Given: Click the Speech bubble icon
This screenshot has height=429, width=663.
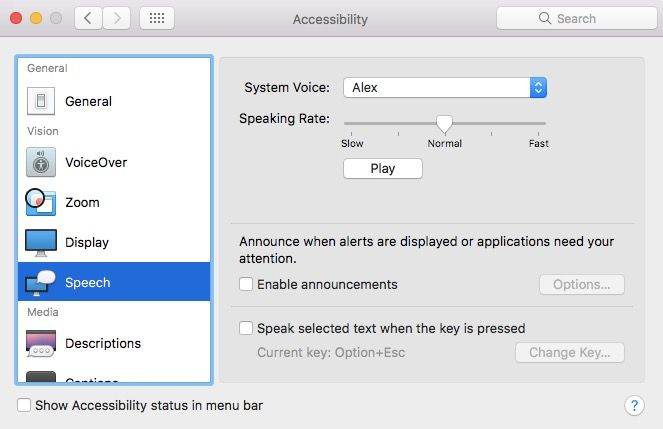Looking at the screenshot, I should [x=41, y=282].
